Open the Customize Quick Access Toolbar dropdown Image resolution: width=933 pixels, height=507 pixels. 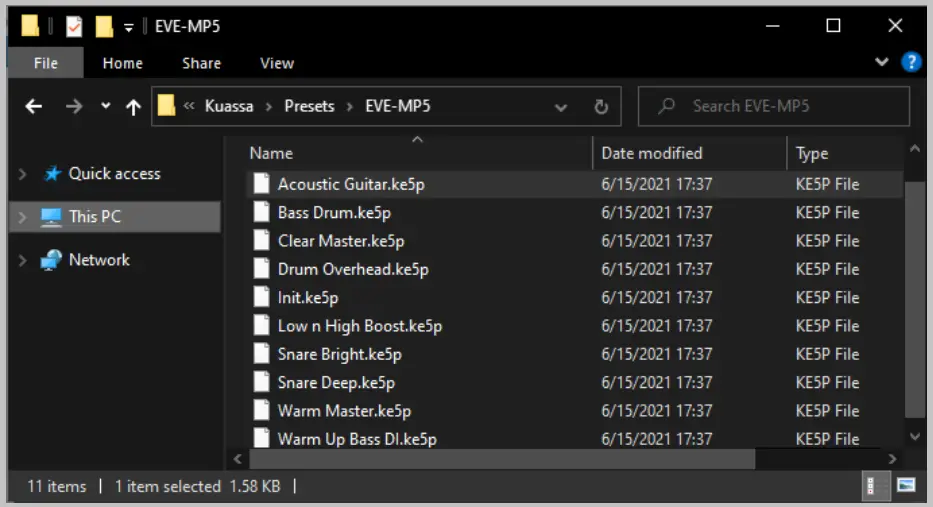(129, 27)
